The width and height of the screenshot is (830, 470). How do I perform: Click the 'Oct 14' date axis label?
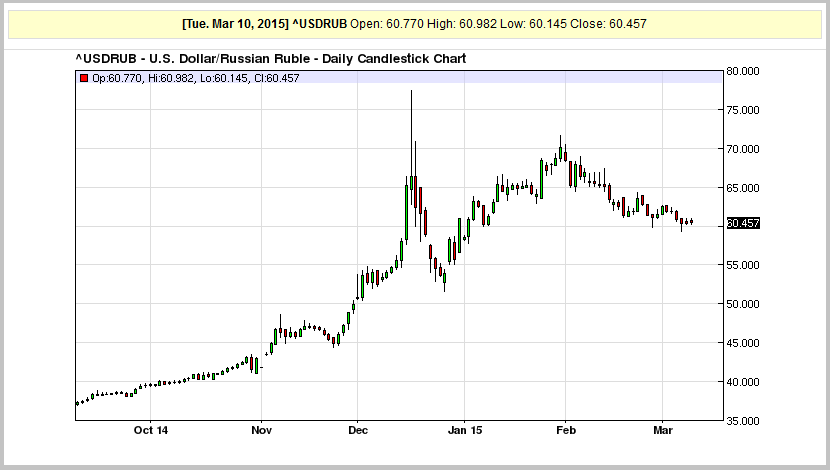coord(151,430)
